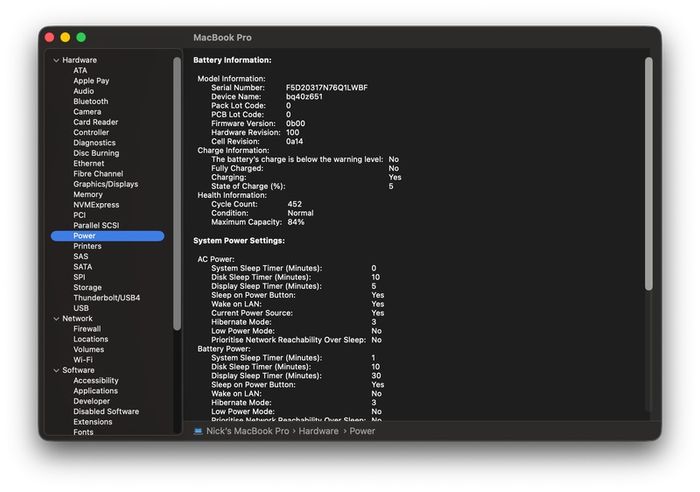
Task: Select the highlighted Power entry
Action: coord(108,236)
